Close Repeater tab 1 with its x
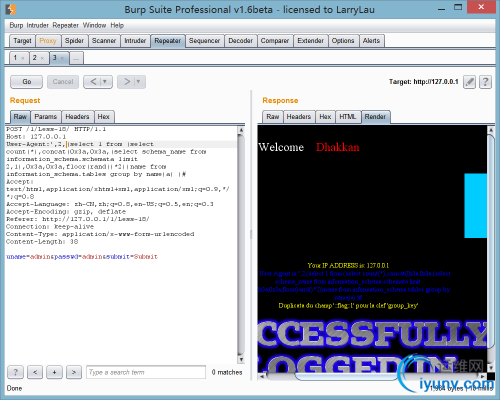This screenshot has width=500, height=400. (x=23, y=58)
